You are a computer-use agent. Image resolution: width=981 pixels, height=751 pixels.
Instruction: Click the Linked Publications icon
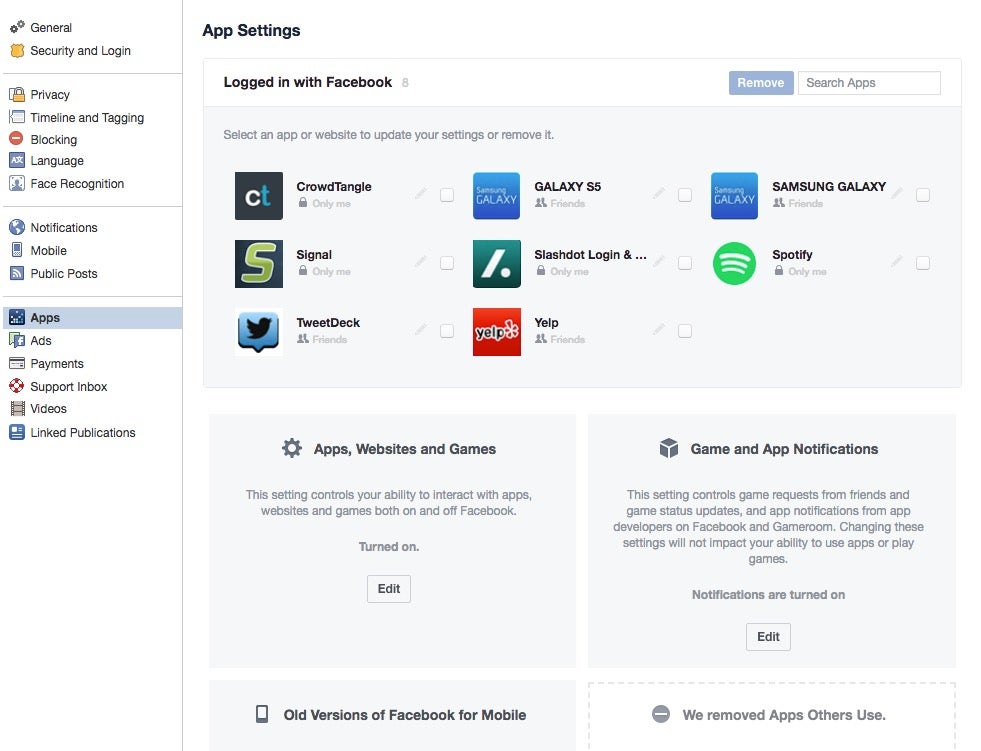[x=17, y=432]
